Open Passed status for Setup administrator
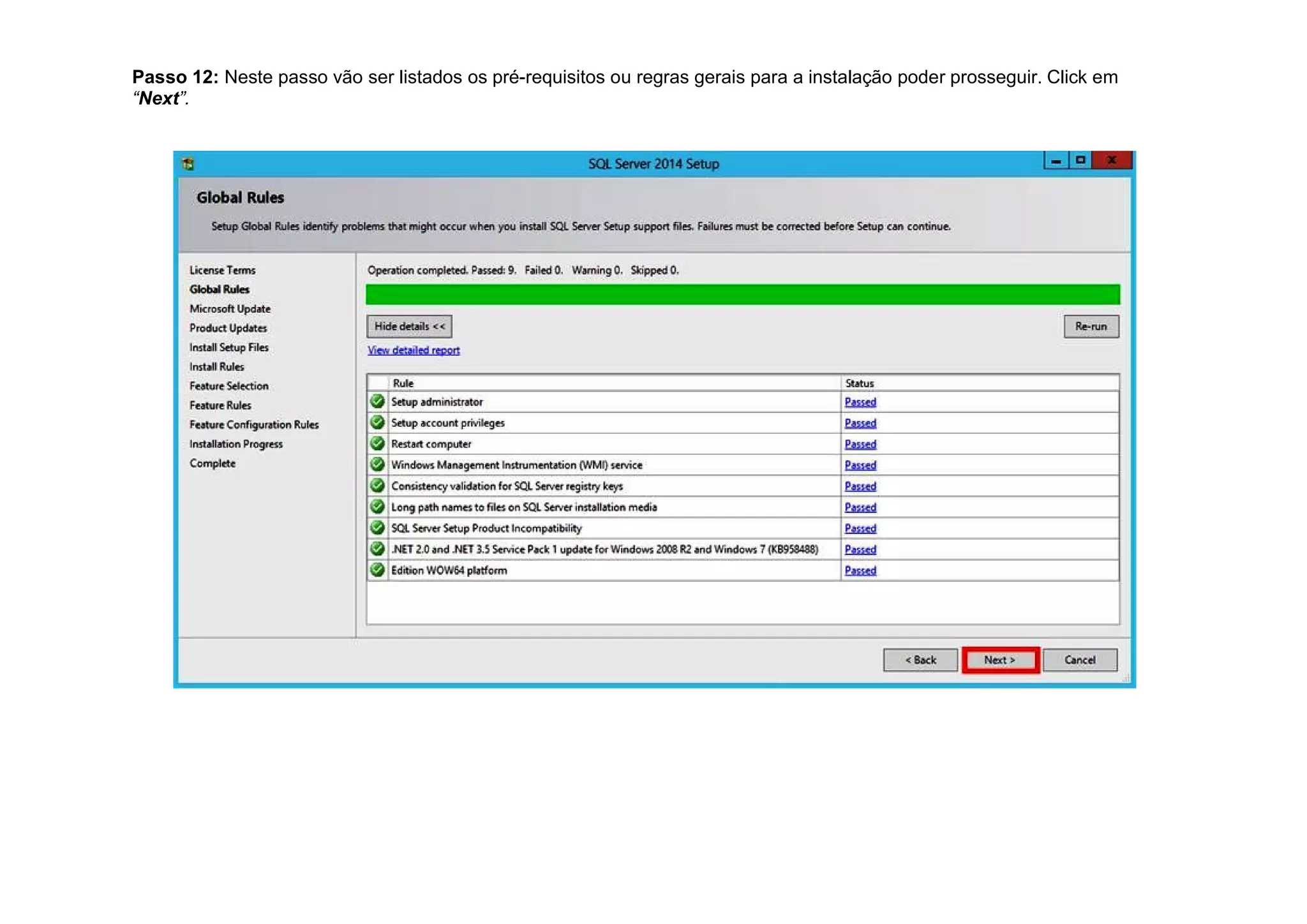The height and width of the screenshot is (924, 1307). (x=860, y=402)
